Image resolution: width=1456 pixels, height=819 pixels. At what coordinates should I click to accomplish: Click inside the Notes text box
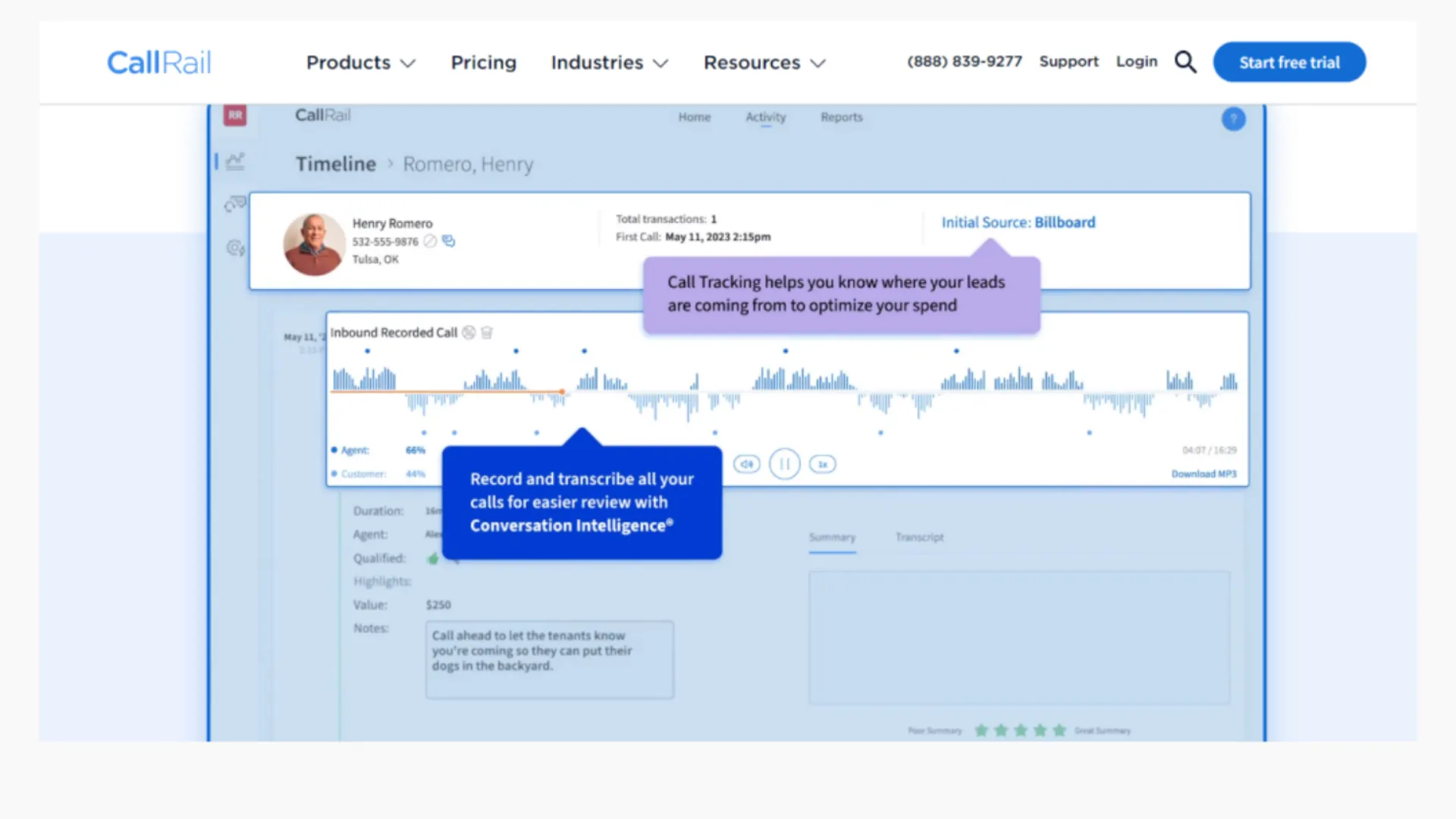pos(549,660)
